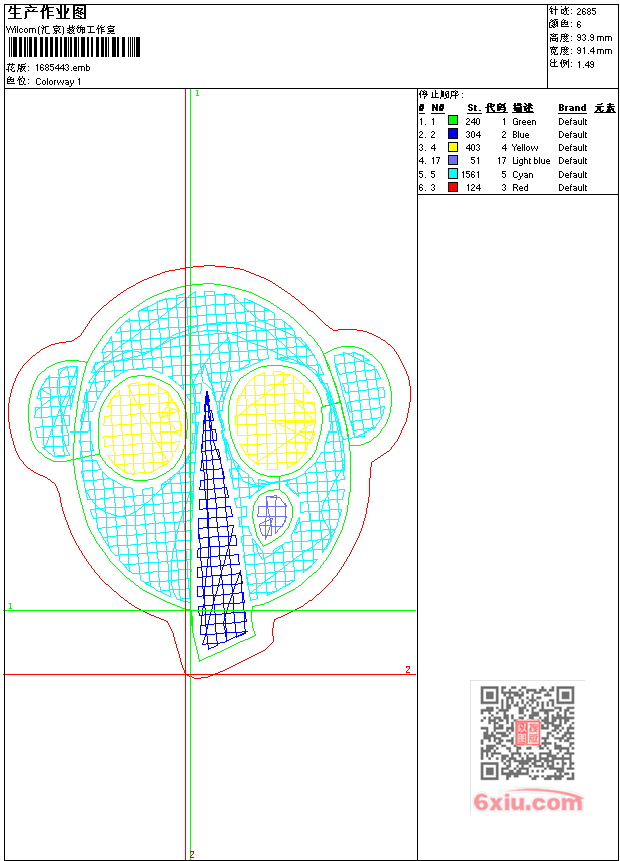
Task: Click stitch count '304' in Blue row
Action: coord(473,135)
